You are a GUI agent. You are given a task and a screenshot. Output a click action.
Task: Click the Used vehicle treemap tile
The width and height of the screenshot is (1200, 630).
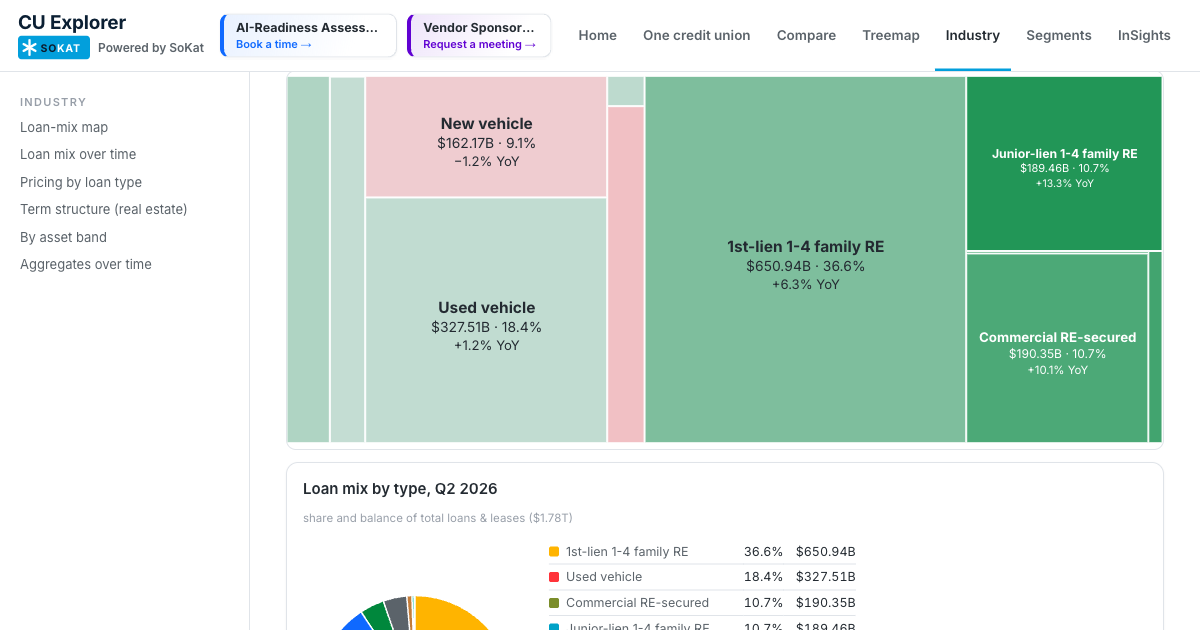[486, 320]
